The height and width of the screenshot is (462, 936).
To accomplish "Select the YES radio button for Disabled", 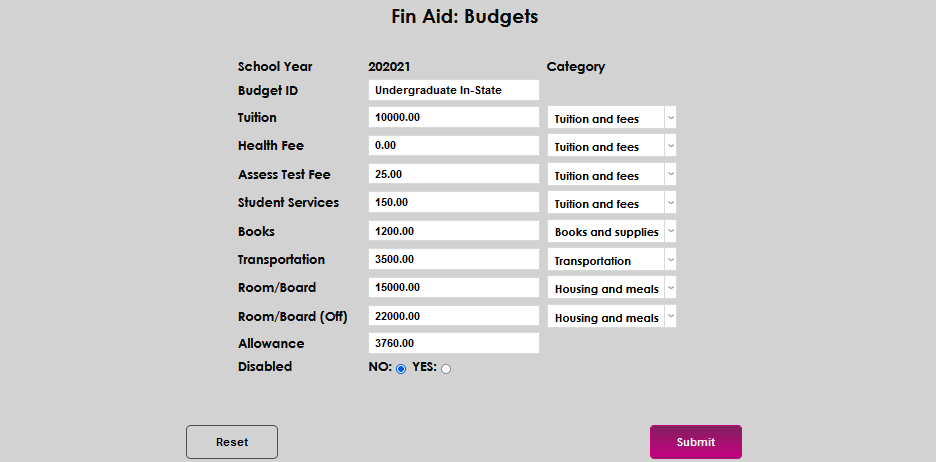I will 446,369.
